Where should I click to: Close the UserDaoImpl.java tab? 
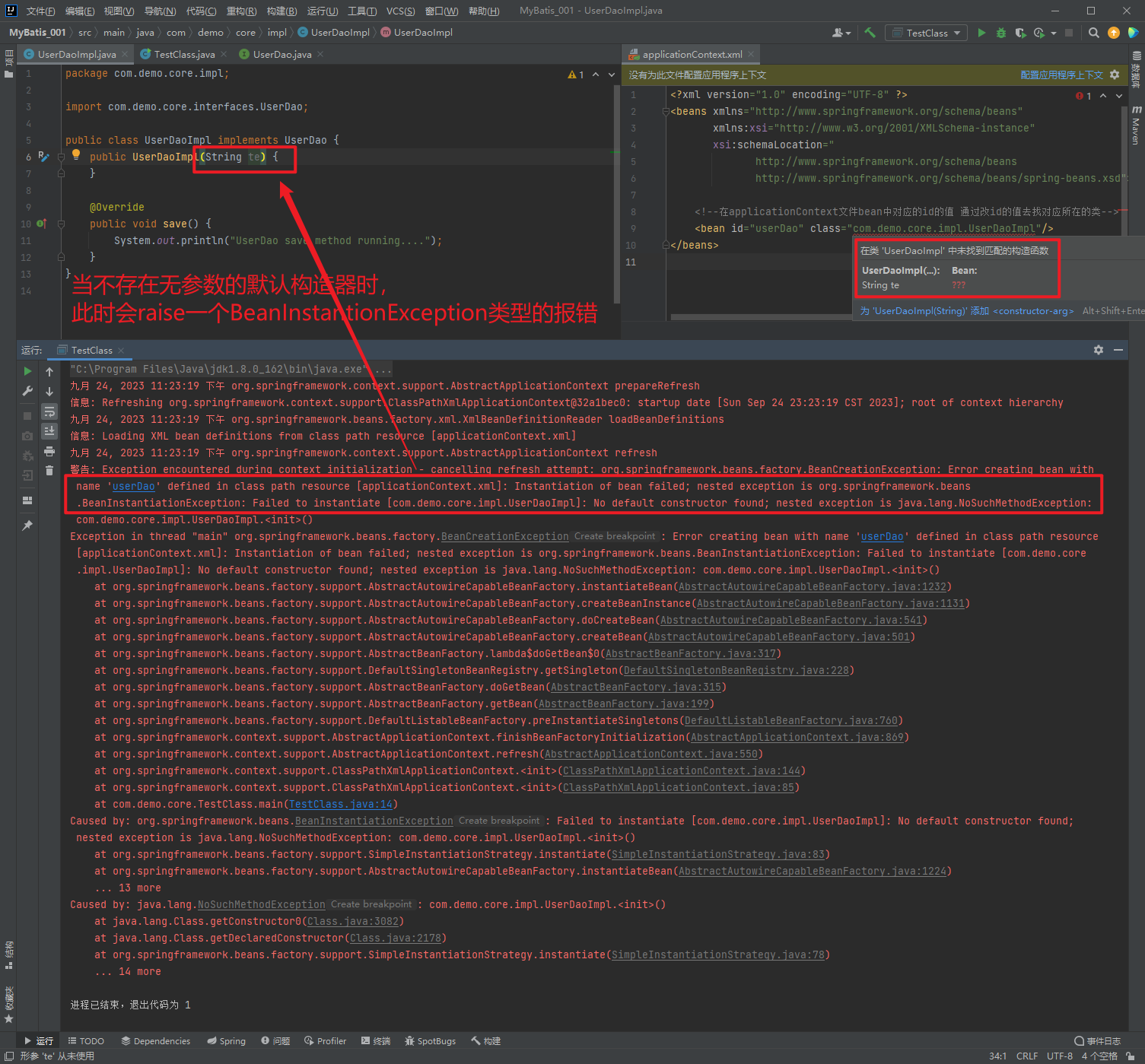coord(126,54)
